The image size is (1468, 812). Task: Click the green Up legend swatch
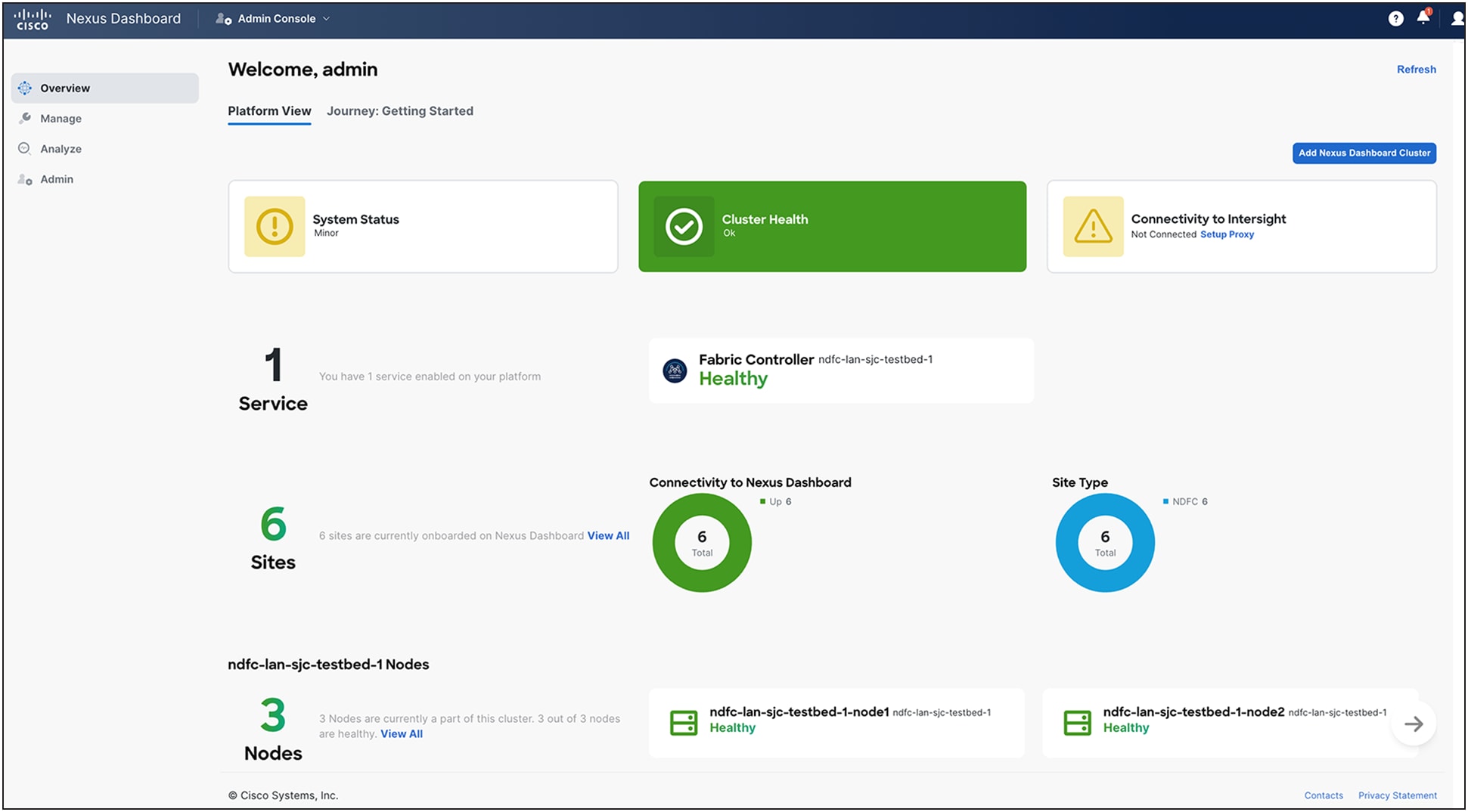point(762,501)
